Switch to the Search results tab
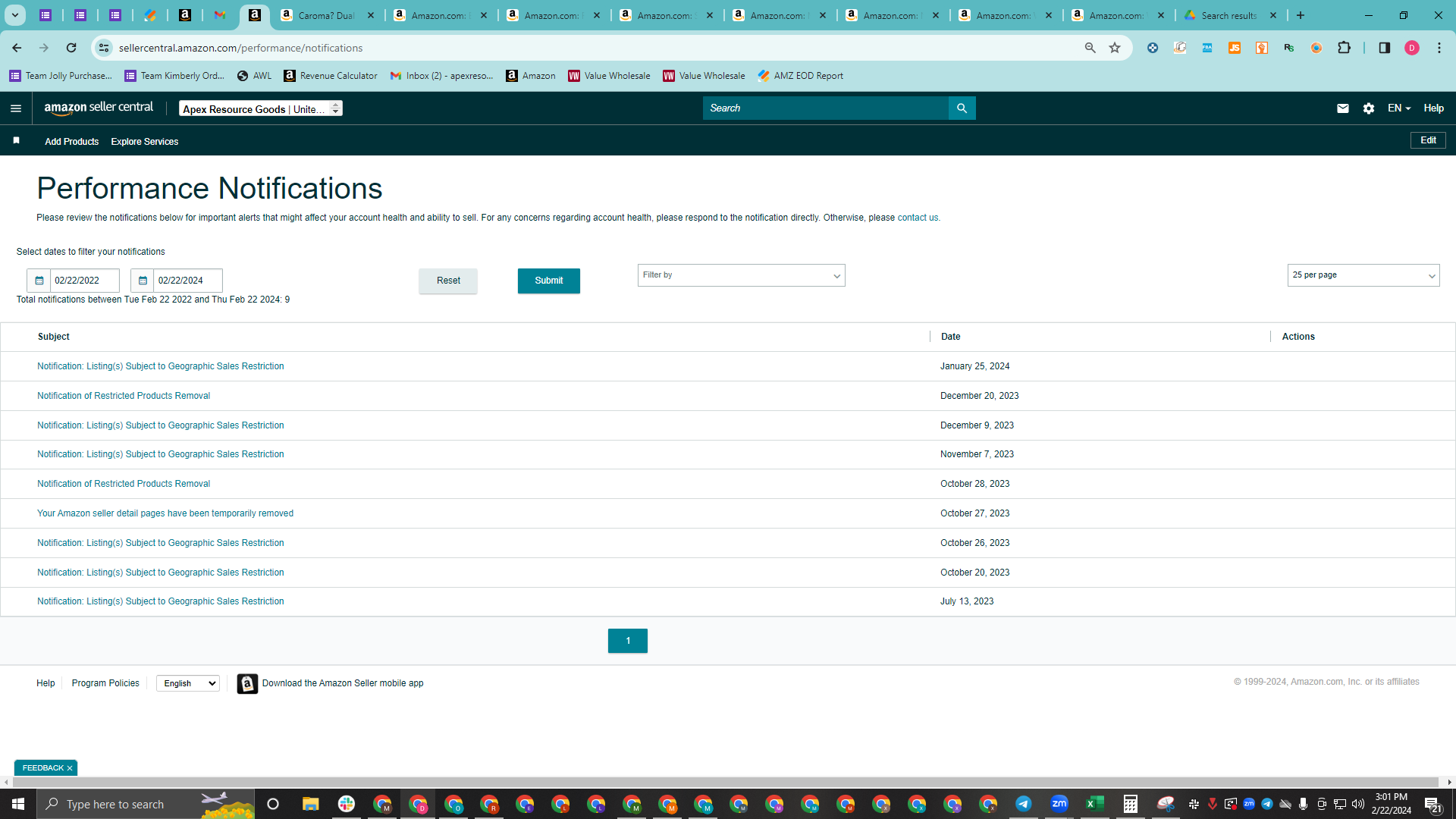The width and height of the screenshot is (1456, 819). click(x=1230, y=15)
